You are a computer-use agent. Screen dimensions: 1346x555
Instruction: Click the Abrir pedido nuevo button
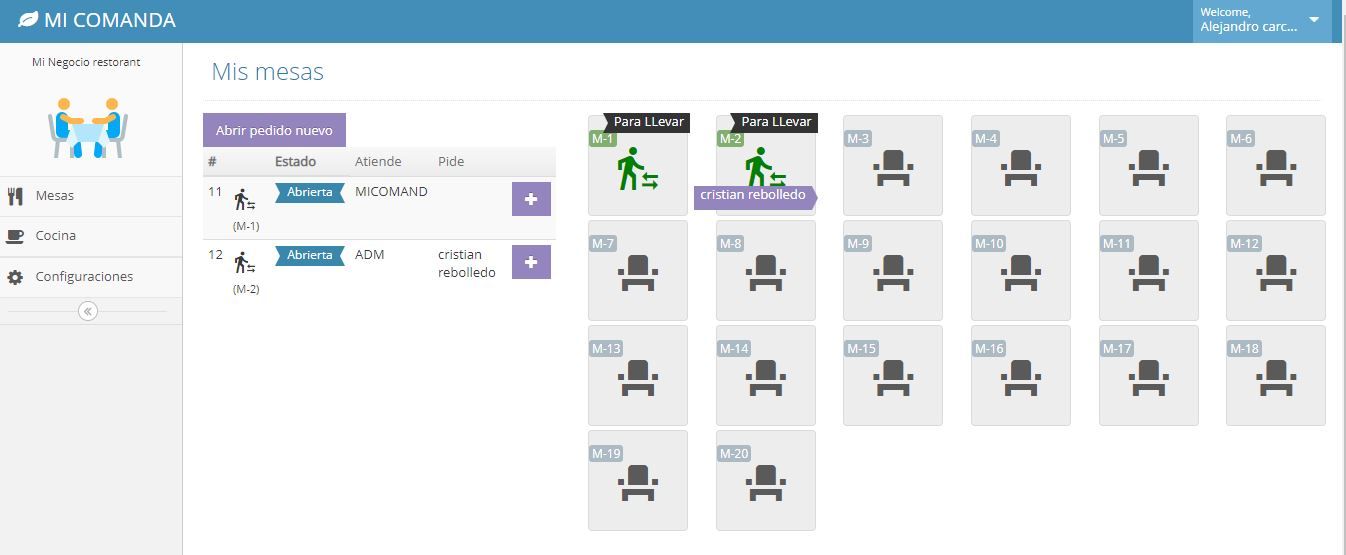[274, 130]
